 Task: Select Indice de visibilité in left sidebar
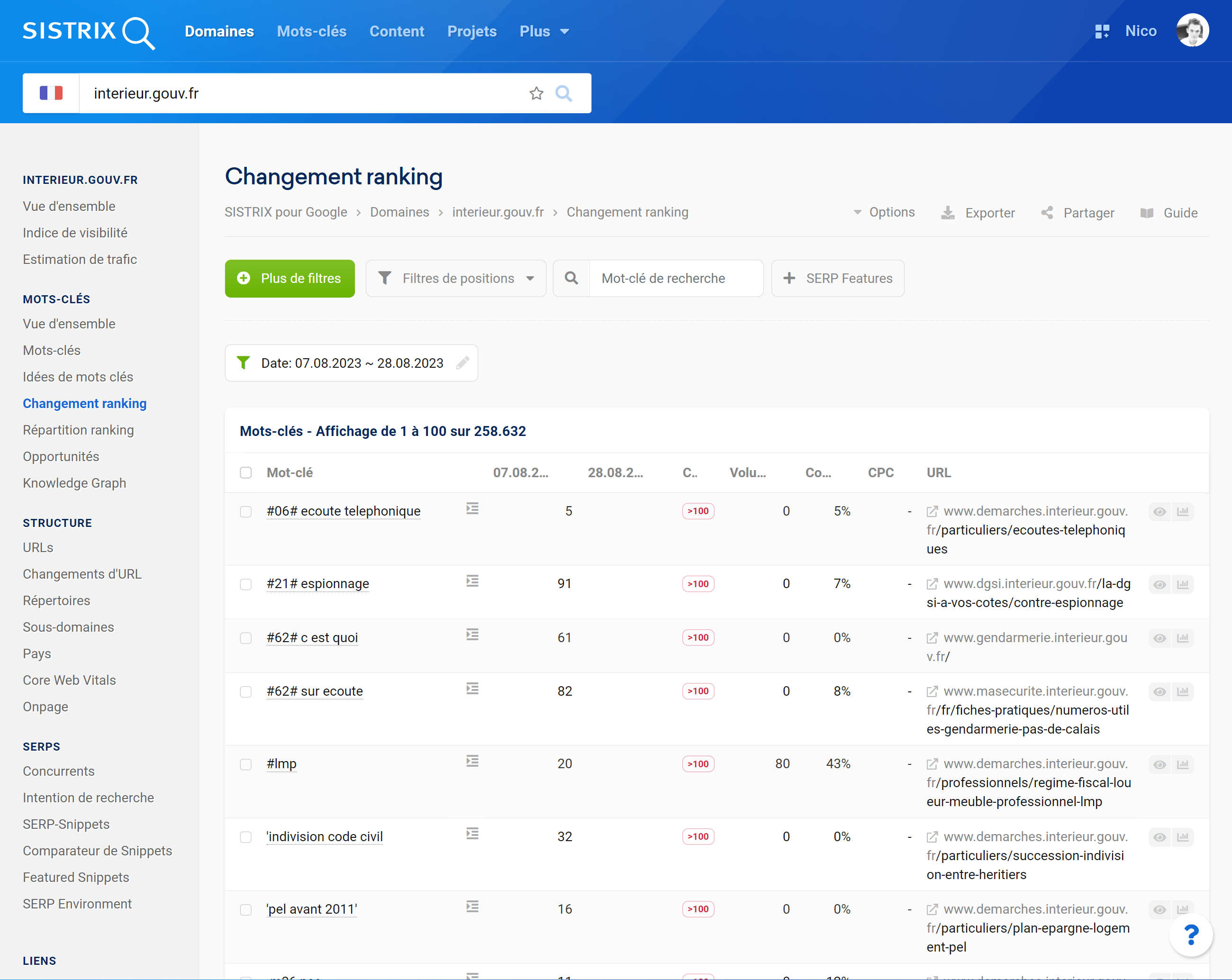point(76,232)
